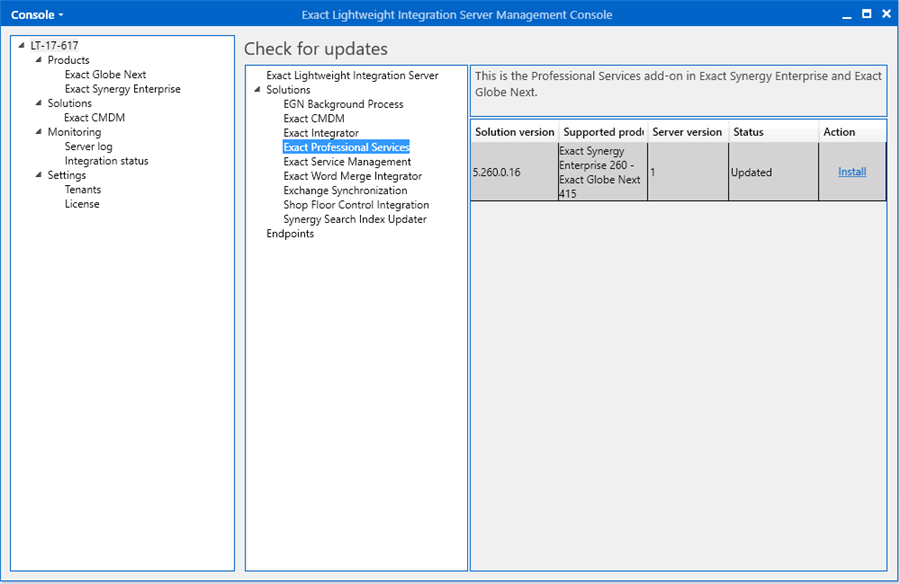
Task: Select Exchange Synchronization solution
Action: pyautogui.click(x=346, y=190)
